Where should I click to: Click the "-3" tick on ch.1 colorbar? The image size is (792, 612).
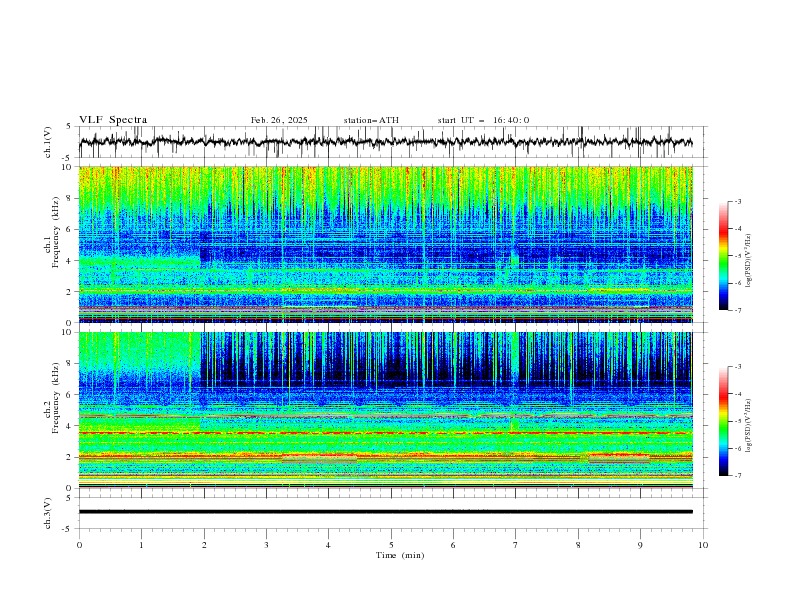click(x=737, y=202)
